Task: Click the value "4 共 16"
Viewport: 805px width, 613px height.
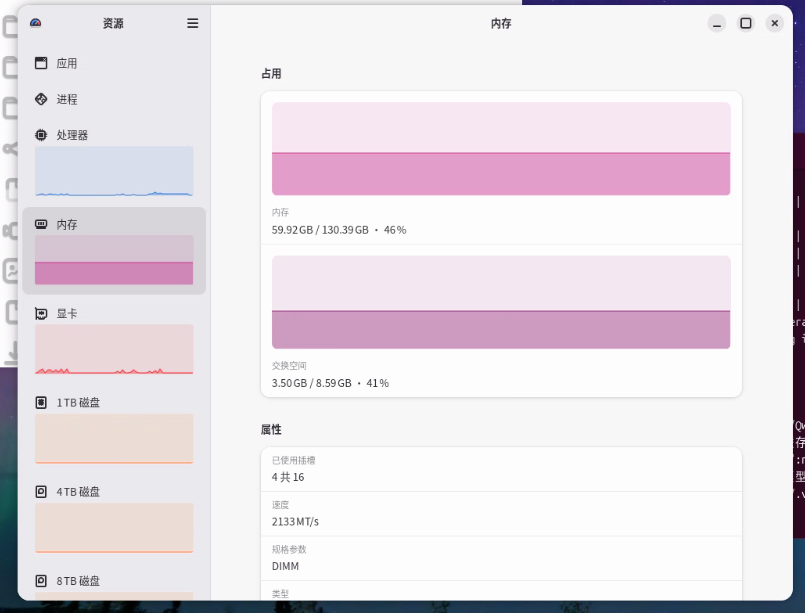Action: pos(288,477)
